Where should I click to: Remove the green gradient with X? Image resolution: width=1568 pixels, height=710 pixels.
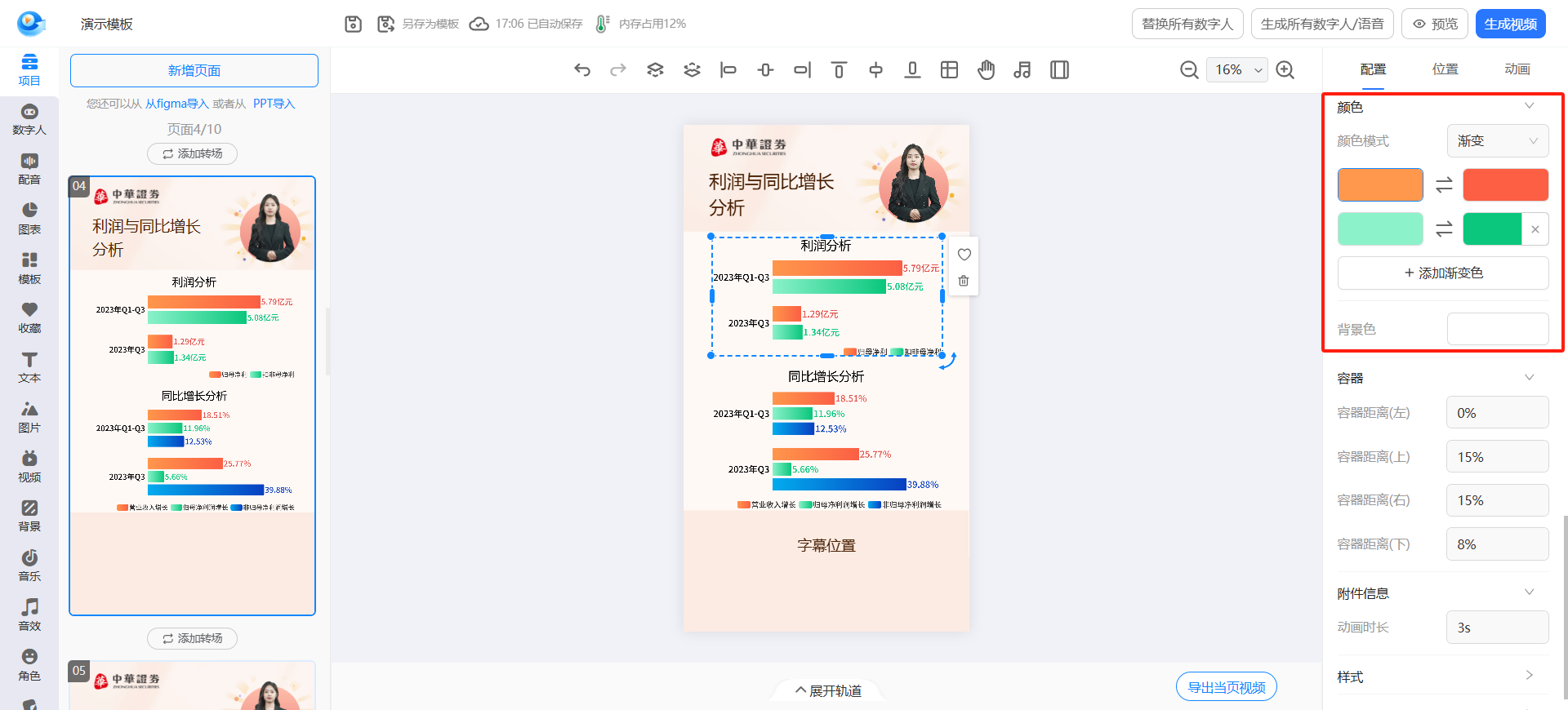1535,229
